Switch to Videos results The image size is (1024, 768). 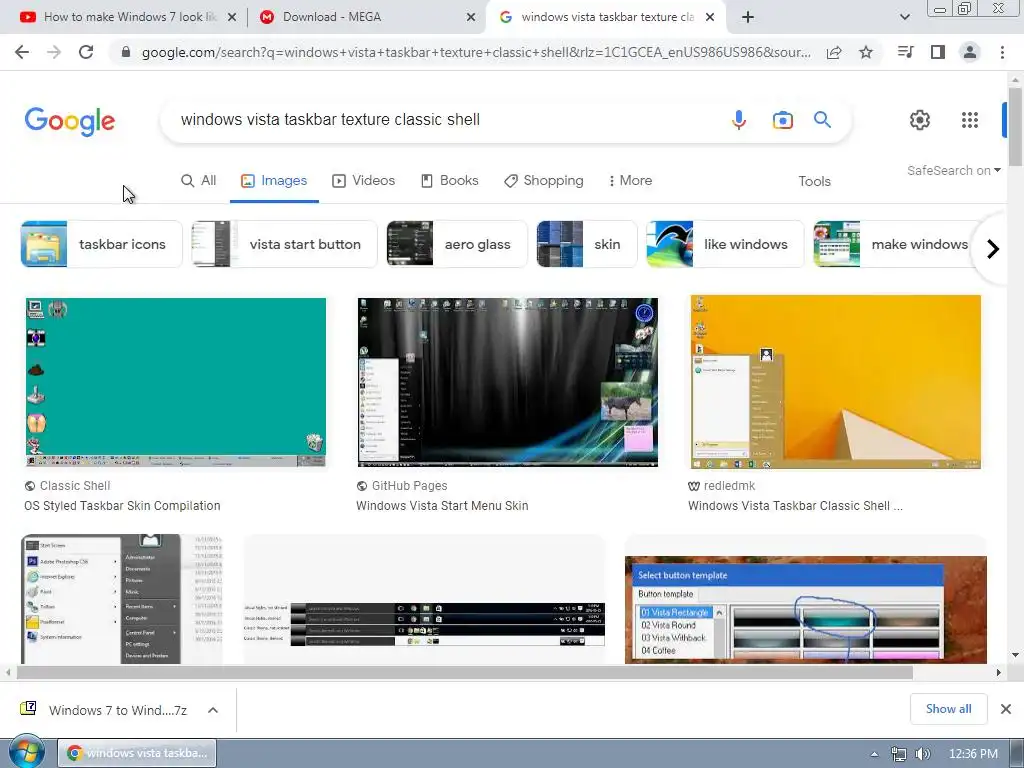(364, 181)
